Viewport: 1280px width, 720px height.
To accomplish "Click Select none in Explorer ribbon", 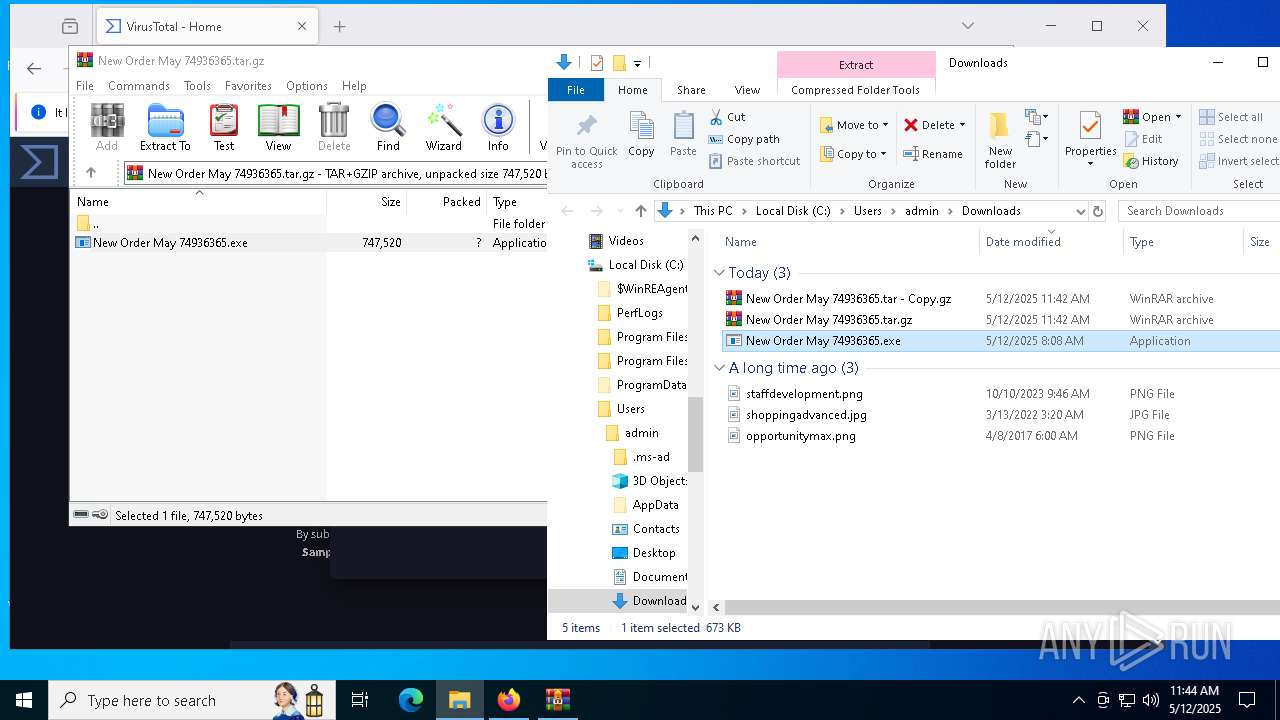I will pos(1238,139).
